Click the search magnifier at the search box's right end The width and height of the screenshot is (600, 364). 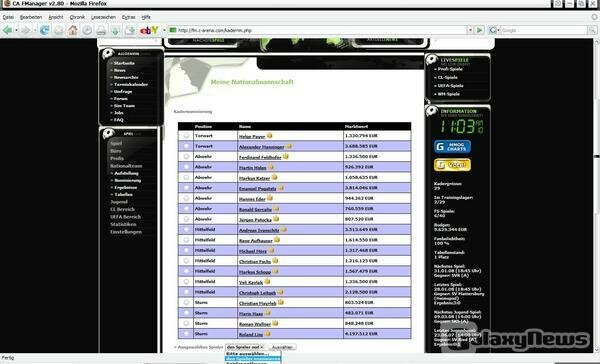click(592, 30)
